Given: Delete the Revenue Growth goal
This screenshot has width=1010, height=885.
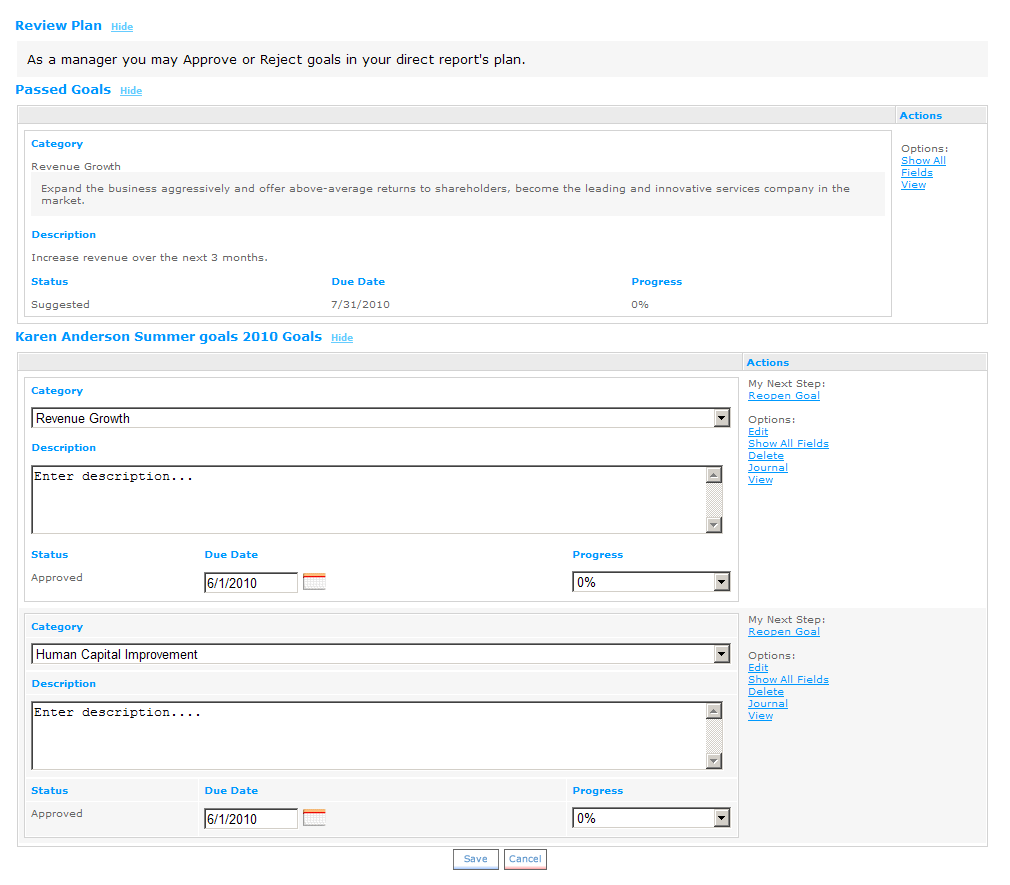Looking at the screenshot, I should (x=766, y=455).
